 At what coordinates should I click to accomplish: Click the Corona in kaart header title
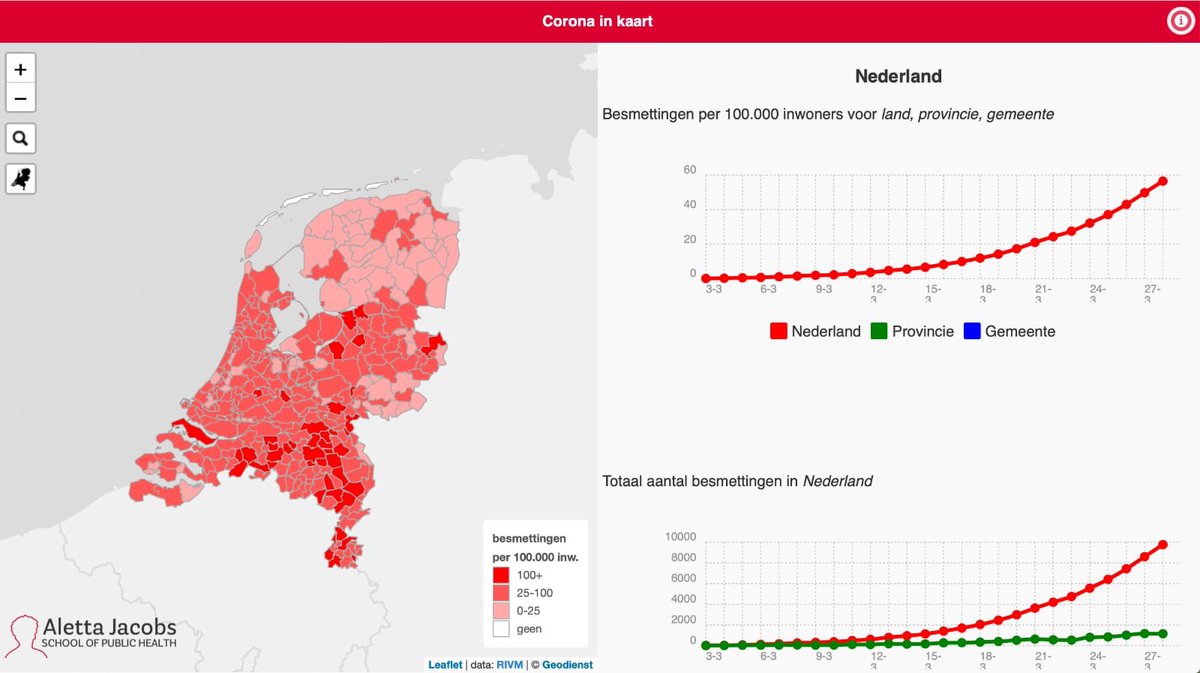[x=597, y=20]
